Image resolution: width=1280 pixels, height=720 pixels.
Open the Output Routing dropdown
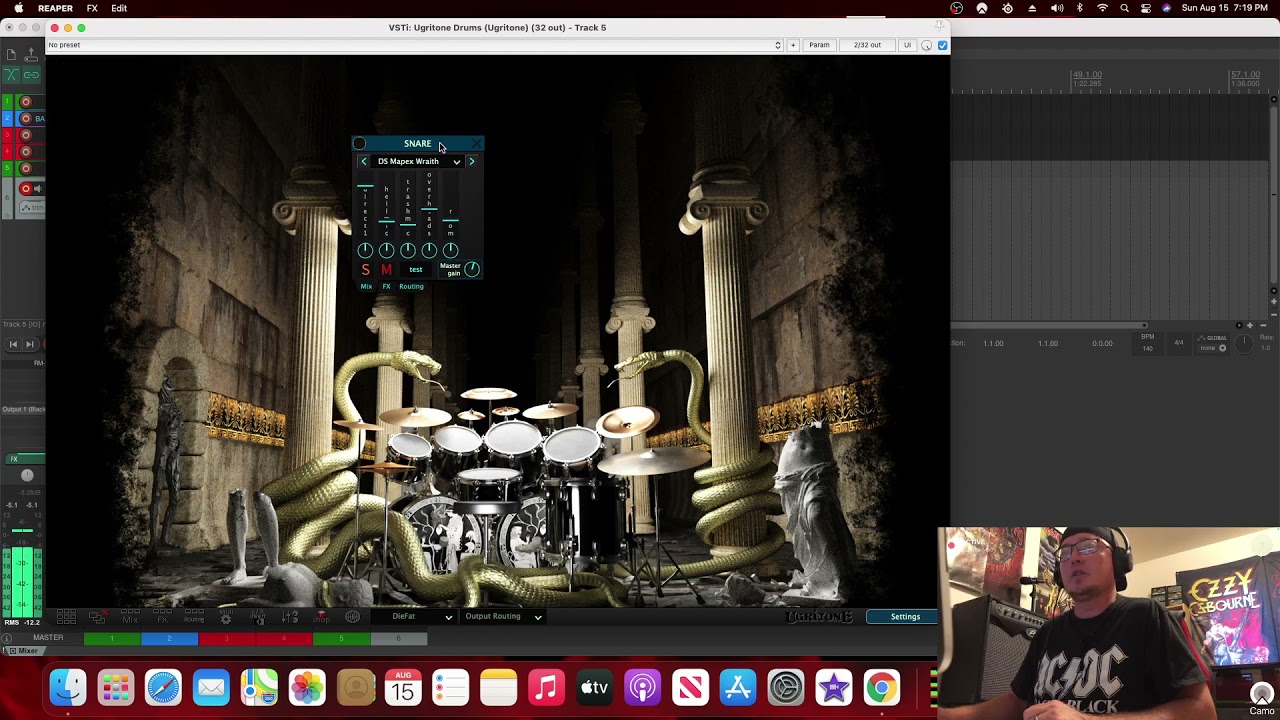[x=502, y=617]
